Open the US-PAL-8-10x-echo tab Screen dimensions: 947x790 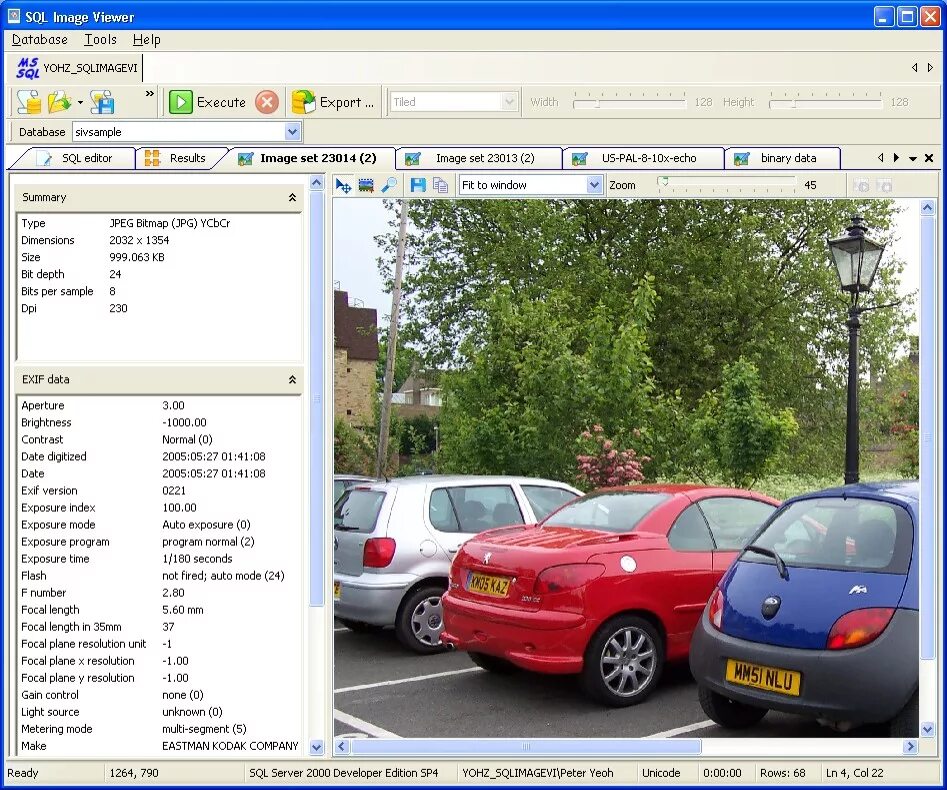pos(641,158)
